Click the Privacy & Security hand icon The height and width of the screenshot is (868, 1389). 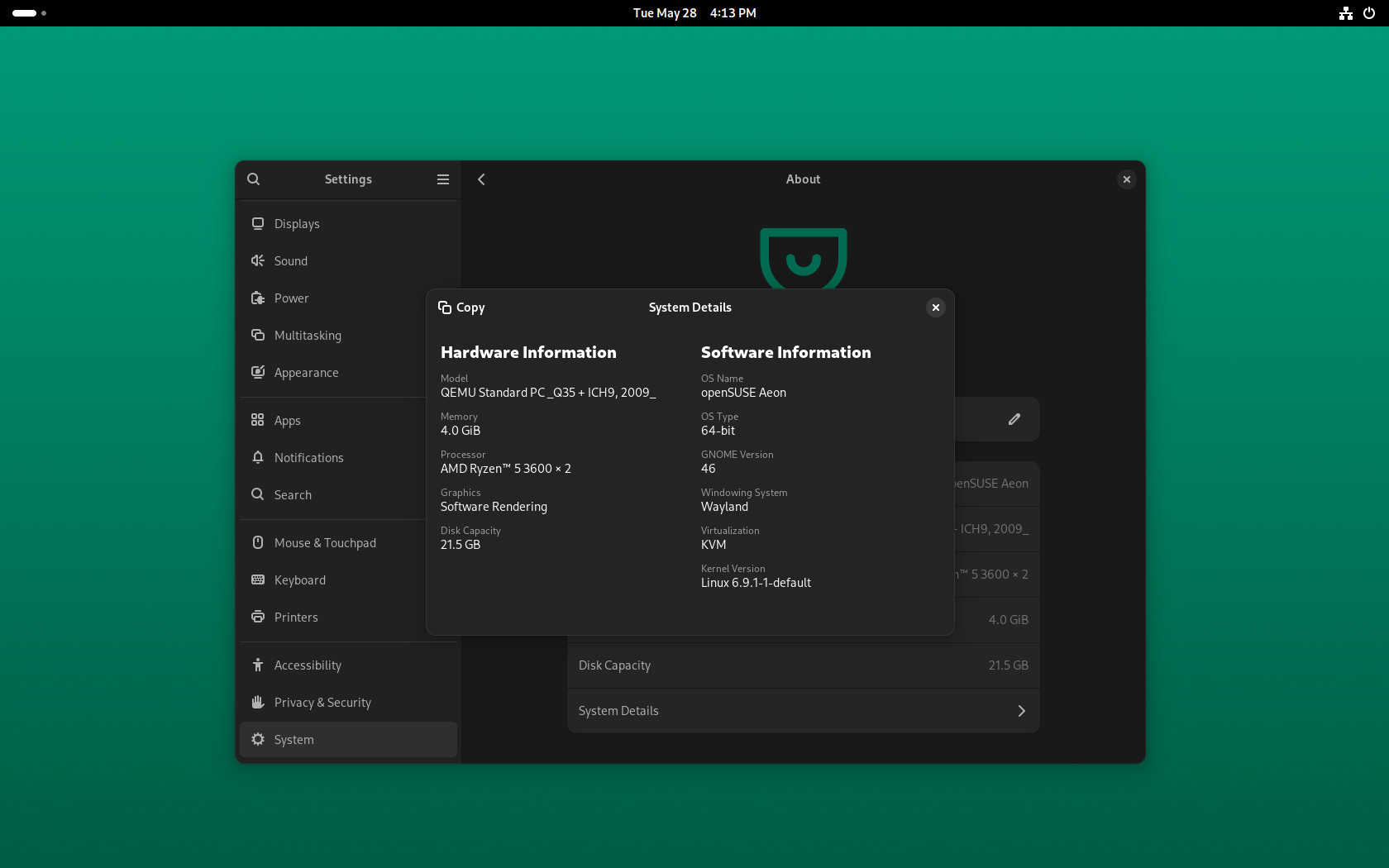pos(258,703)
